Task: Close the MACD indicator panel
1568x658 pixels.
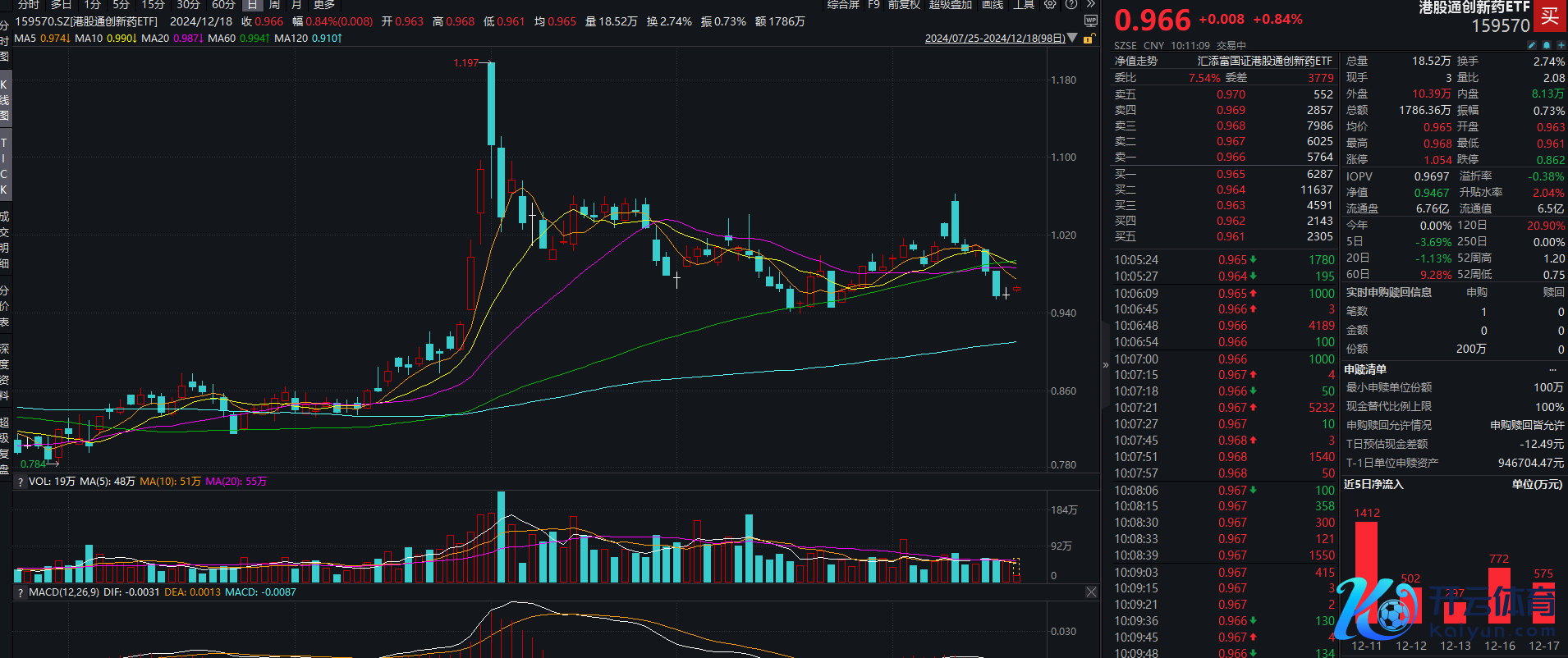Action: pos(1091,592)
